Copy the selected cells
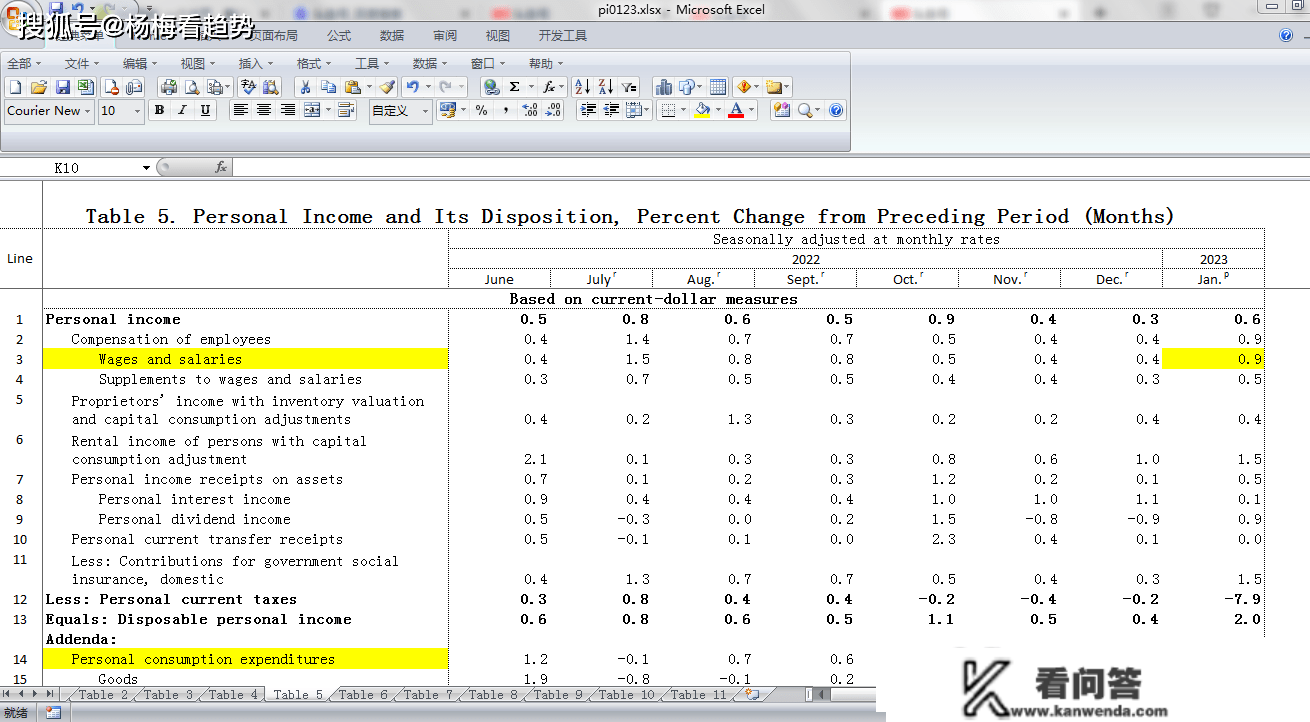The image size is (1310, 722). [328, 87]
